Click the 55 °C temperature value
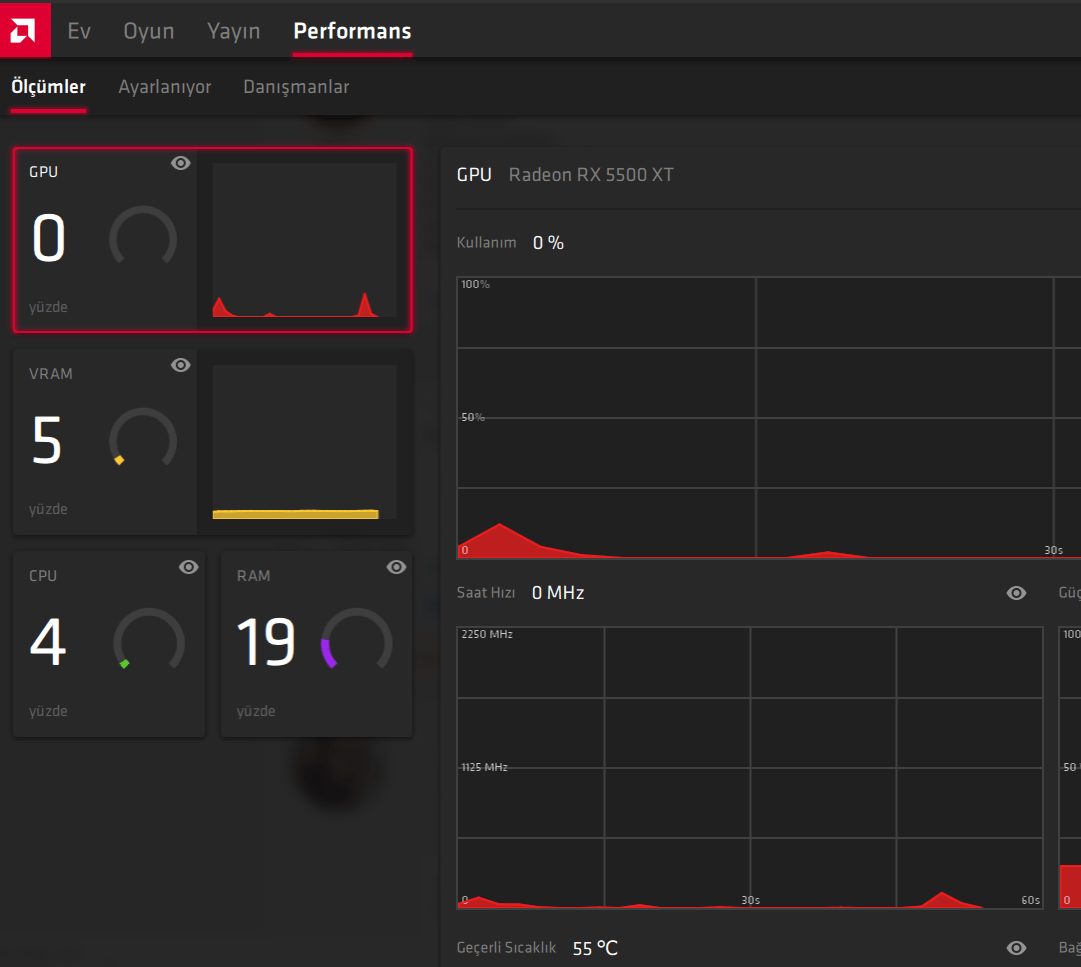Viewport: 1081px width, 967px height. tap(595, 948)
